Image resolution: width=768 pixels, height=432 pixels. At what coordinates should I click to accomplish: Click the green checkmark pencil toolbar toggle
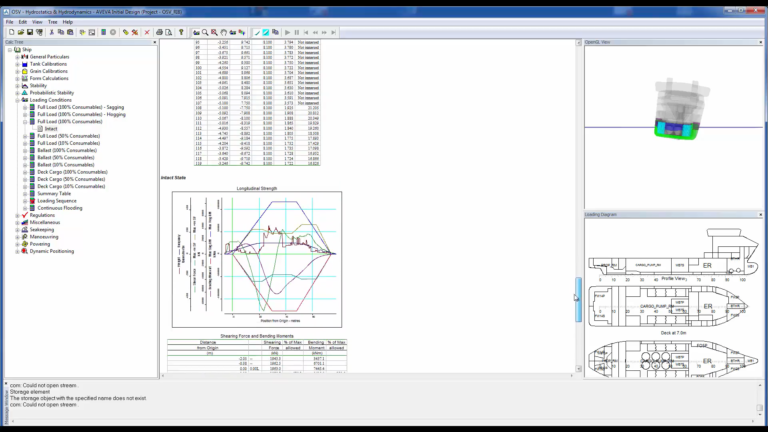tap(257, 32)
